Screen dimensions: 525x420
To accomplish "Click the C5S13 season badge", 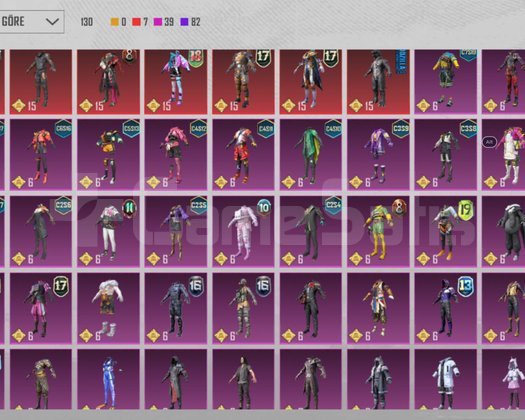I will click(x=131, y=129).
